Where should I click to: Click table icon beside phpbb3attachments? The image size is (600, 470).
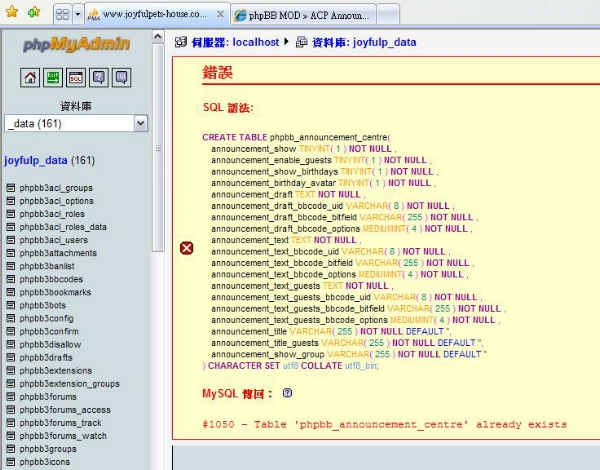[11, 253]
